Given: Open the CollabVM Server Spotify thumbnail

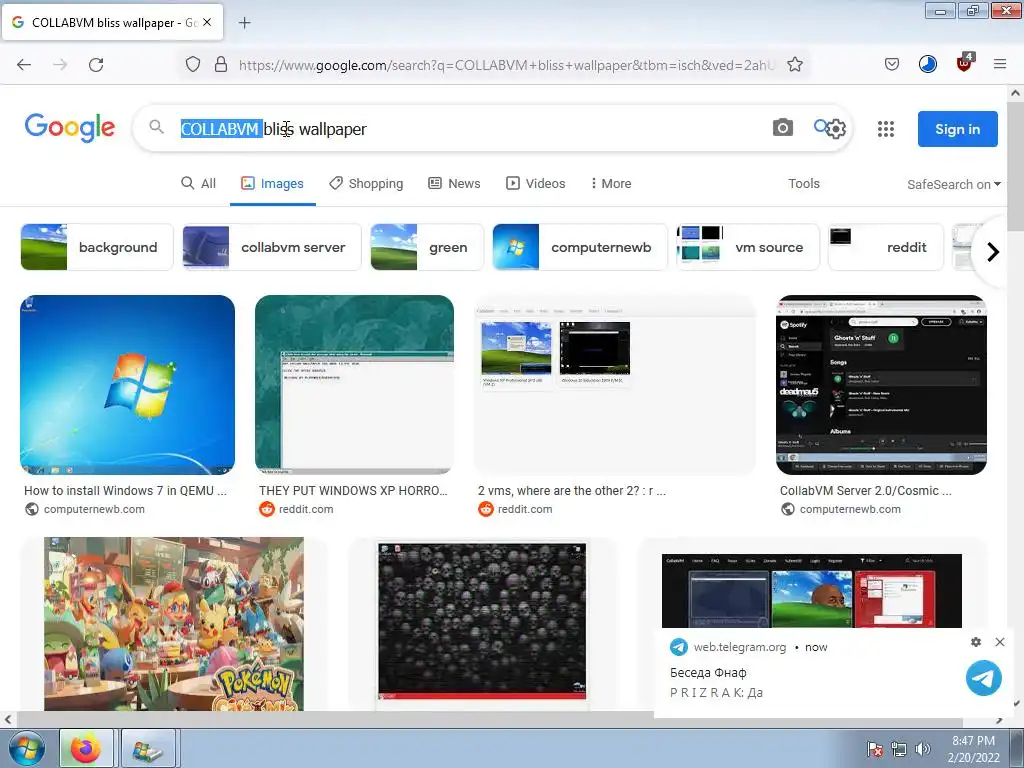Looking at the screenshot, I should [x=881, y=385].
